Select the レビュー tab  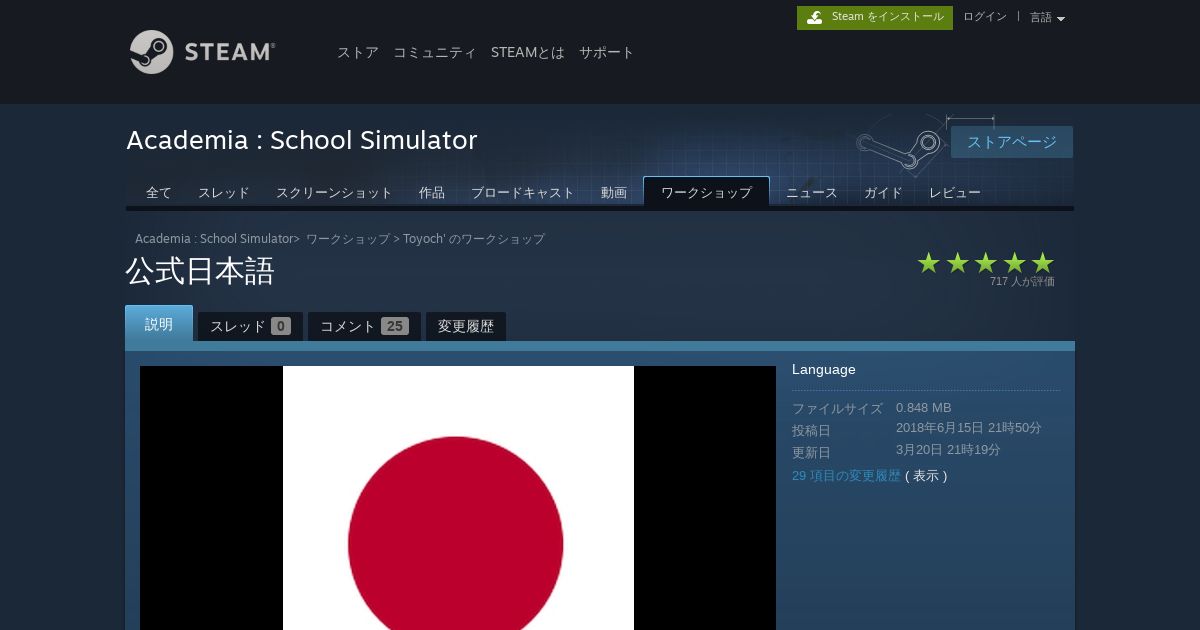click(x=955, y=193)
